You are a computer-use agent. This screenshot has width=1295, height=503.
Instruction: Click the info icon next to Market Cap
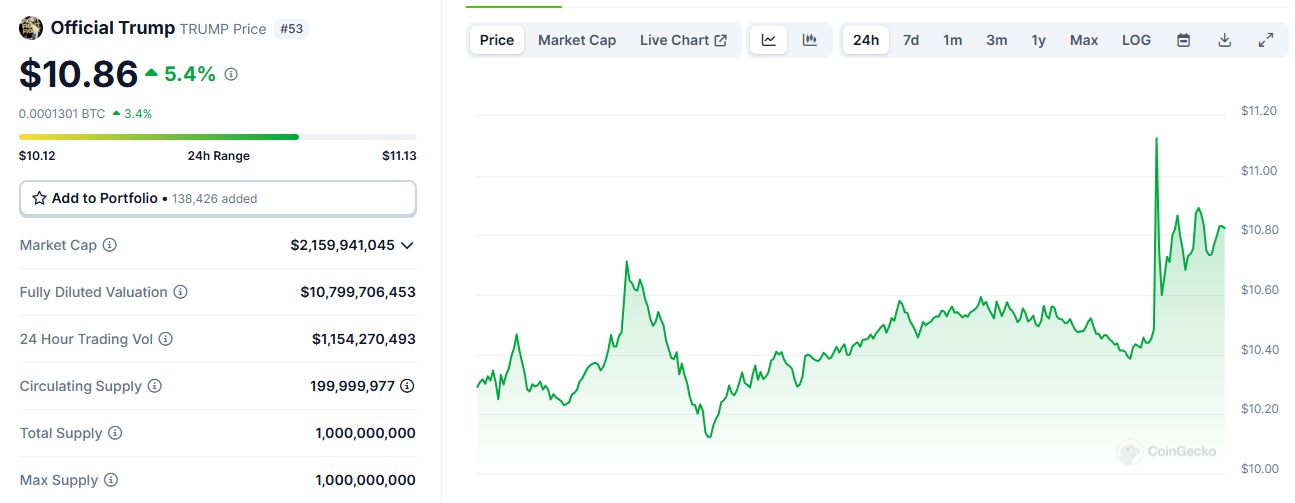[110, 245]
